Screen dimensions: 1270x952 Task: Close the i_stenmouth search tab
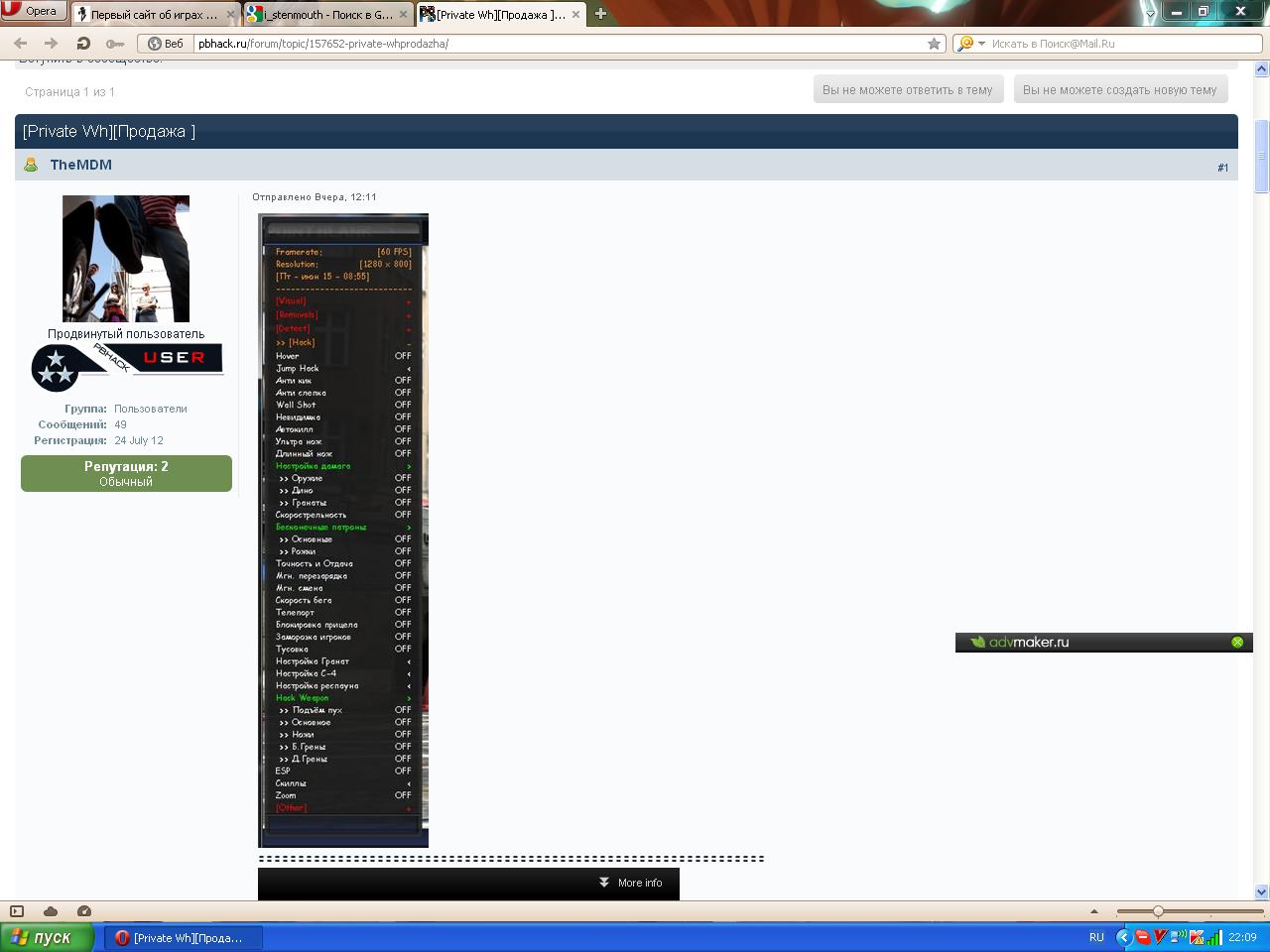coord(404,15)
